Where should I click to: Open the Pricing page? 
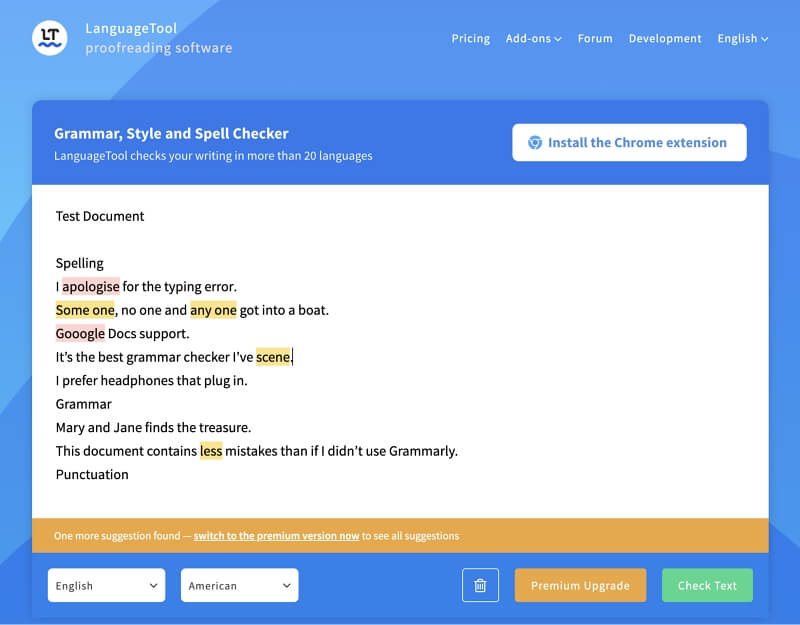(x=470, y=39)
